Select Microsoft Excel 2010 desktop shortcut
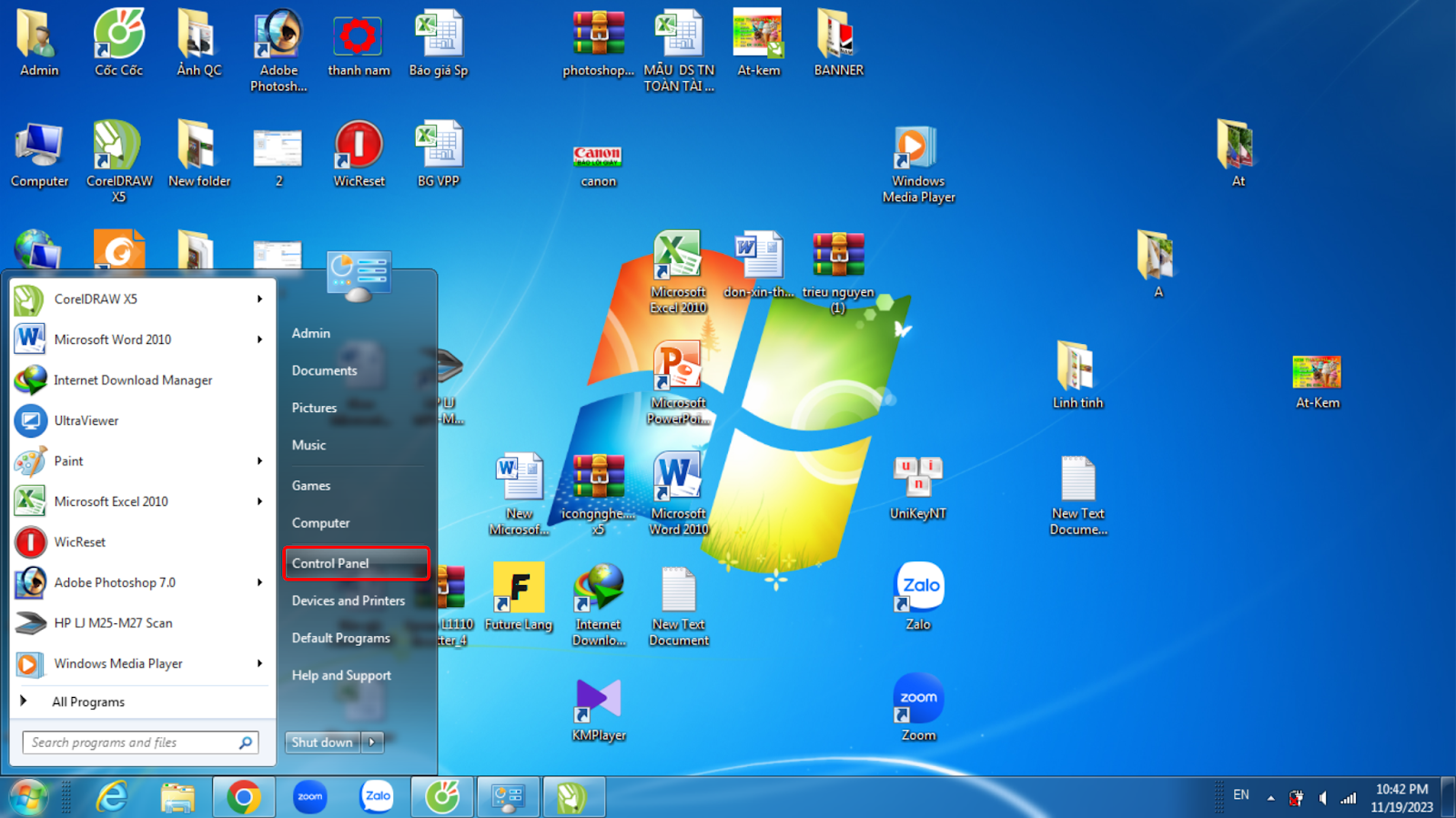Viewport: 1456px width, 818px height. [678, 273]
